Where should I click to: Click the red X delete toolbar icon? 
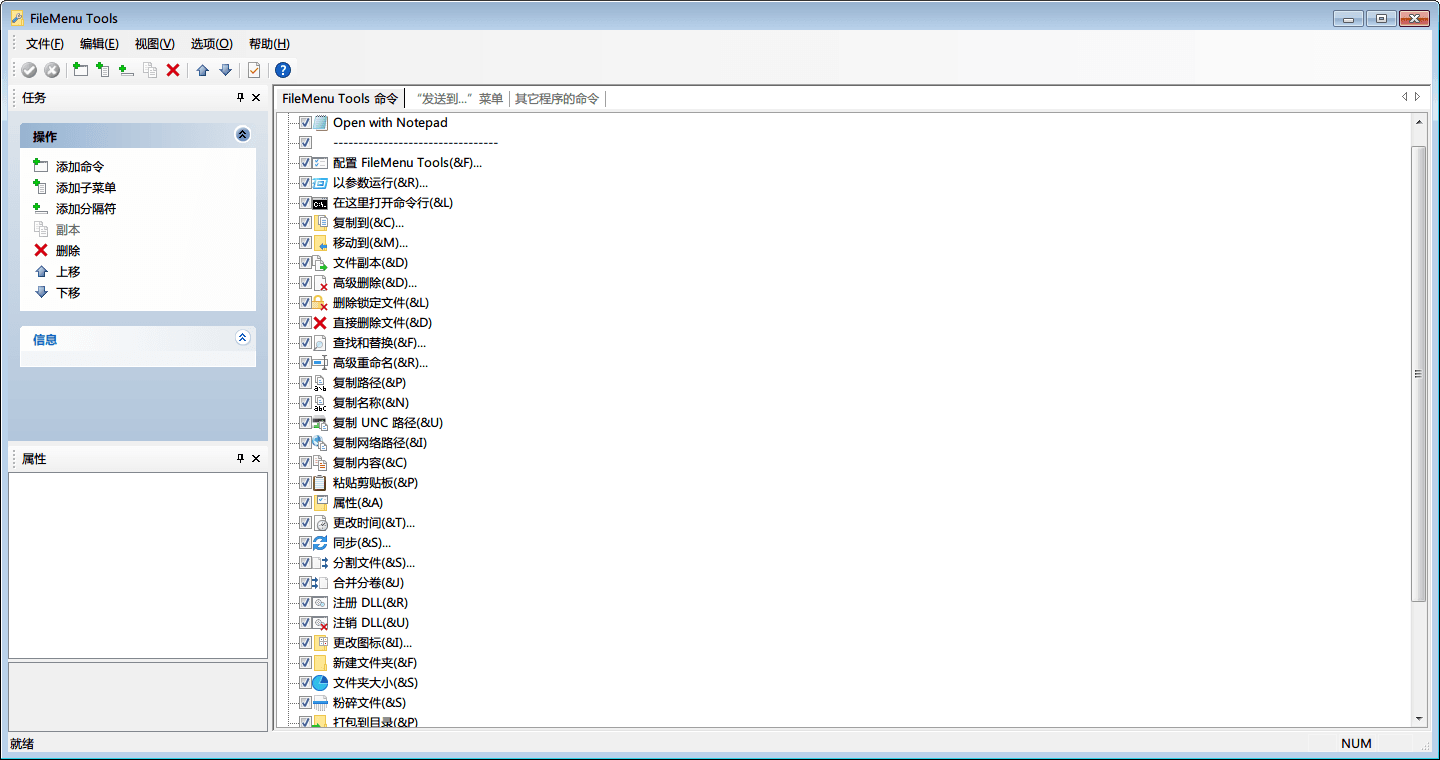click(173, 70)
